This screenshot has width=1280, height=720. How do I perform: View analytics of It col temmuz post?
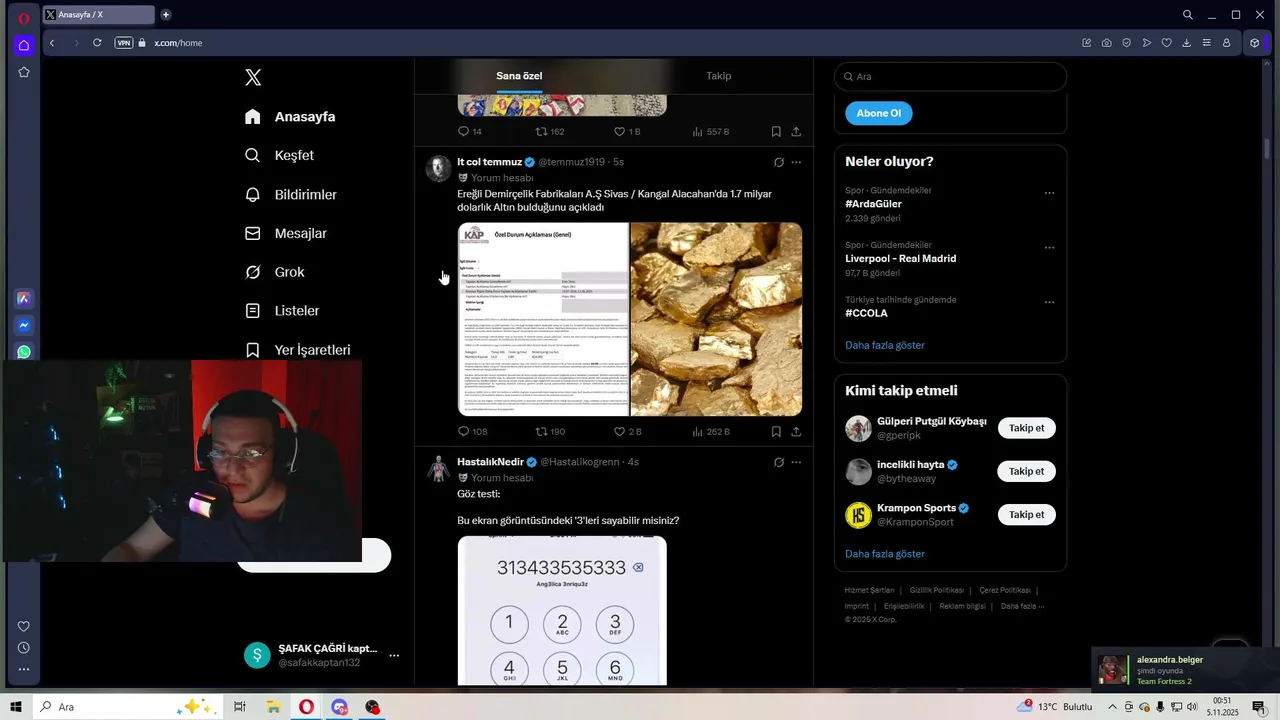(711, 432)
